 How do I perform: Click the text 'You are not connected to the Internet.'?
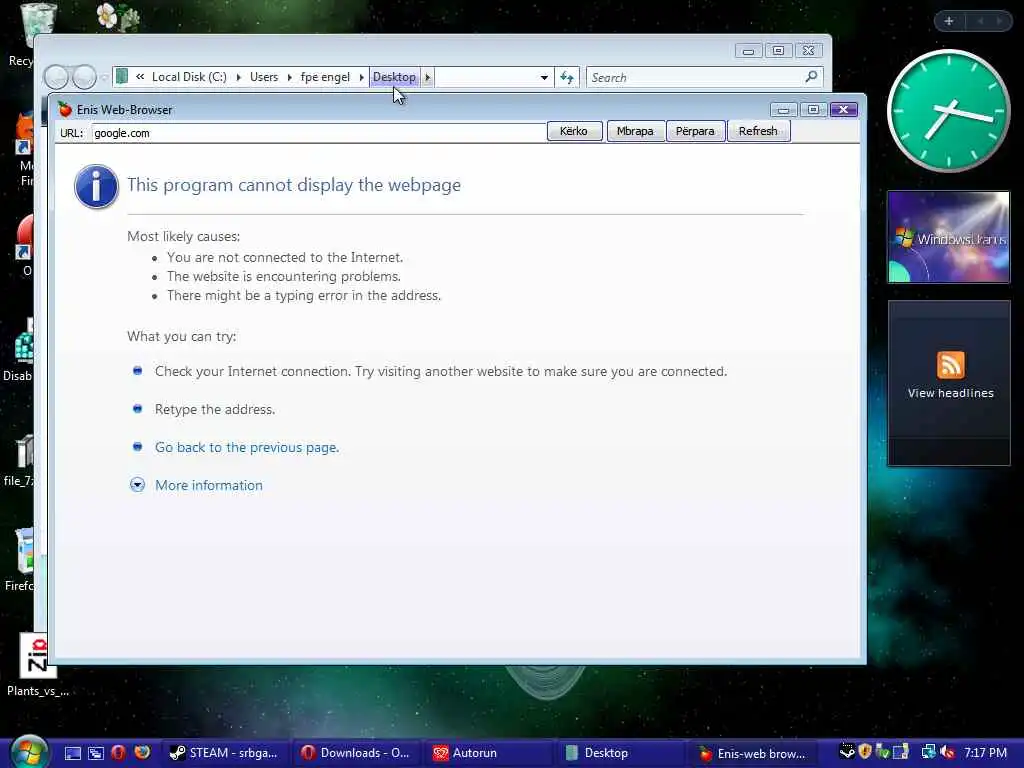click(x=285, y=257)
